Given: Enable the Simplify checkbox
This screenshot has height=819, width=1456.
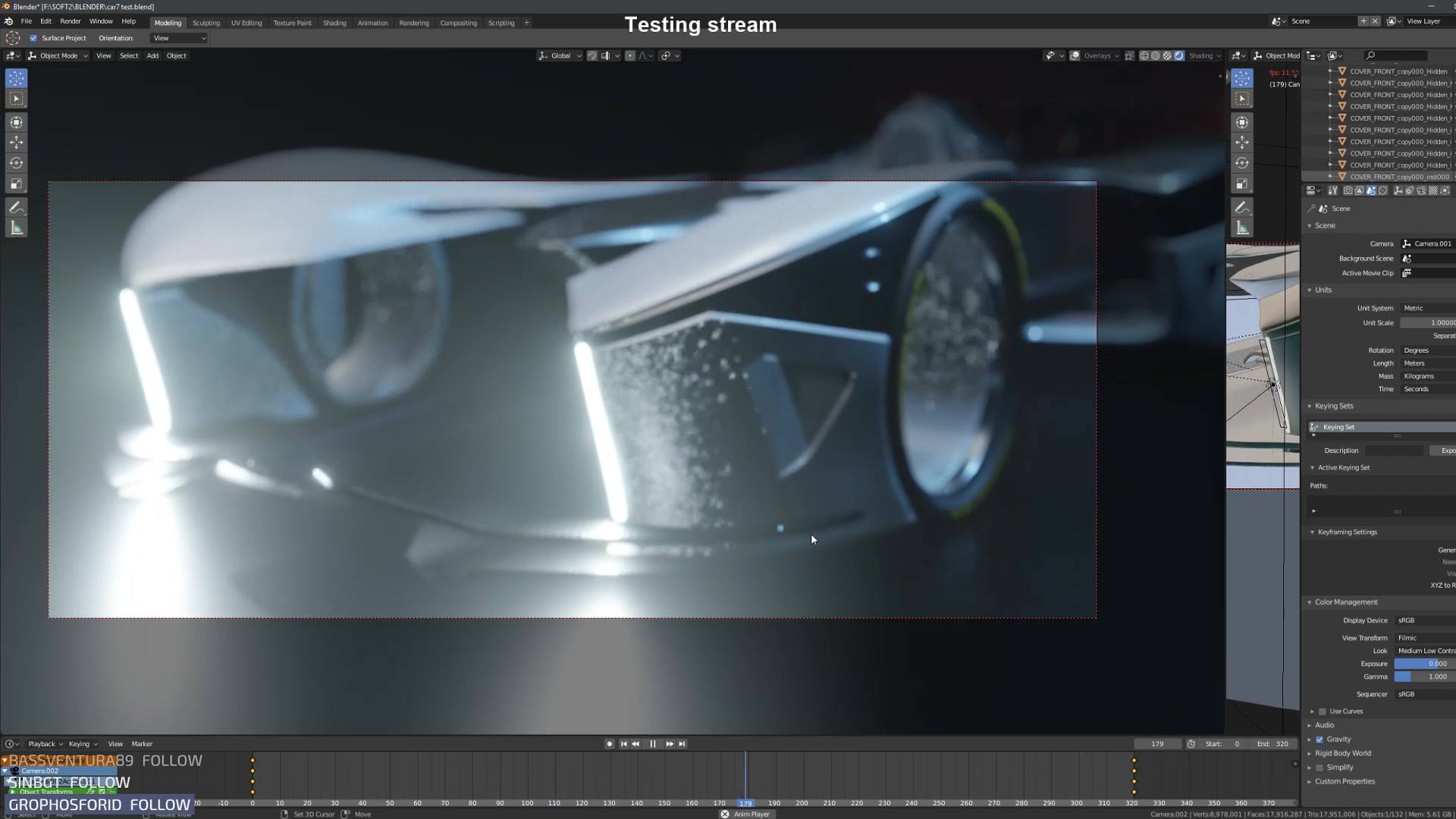Looking at the screenshot, I should click(x=1319, y=768).
